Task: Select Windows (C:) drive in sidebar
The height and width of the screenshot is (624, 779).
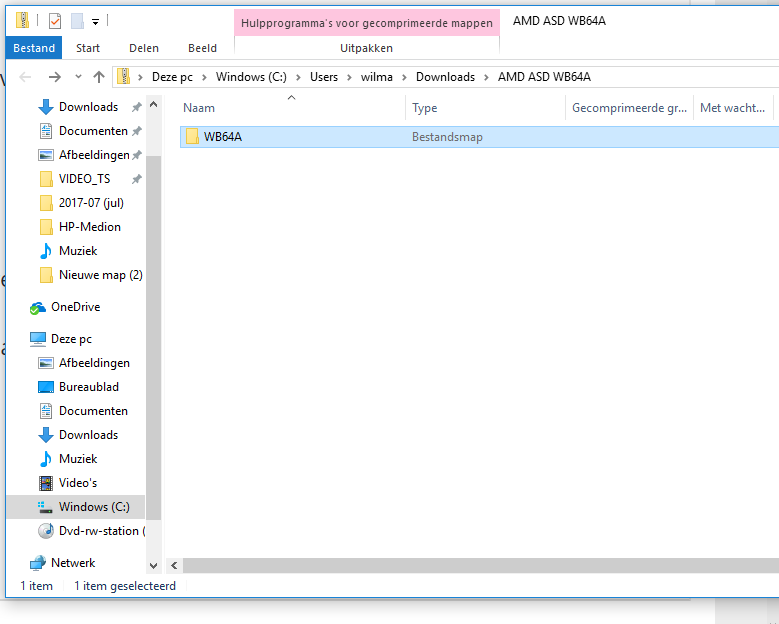Action: pos(76,507)
